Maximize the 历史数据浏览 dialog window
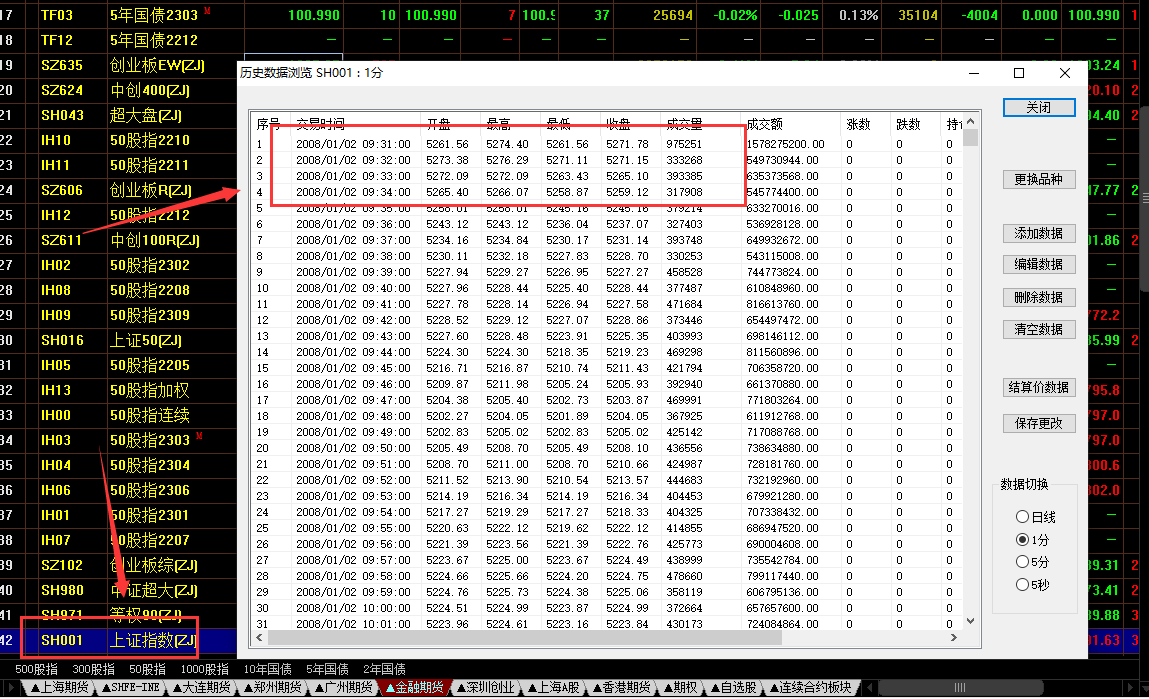This screenshot has height=699, width=1149. click(x=1019, y=73)
